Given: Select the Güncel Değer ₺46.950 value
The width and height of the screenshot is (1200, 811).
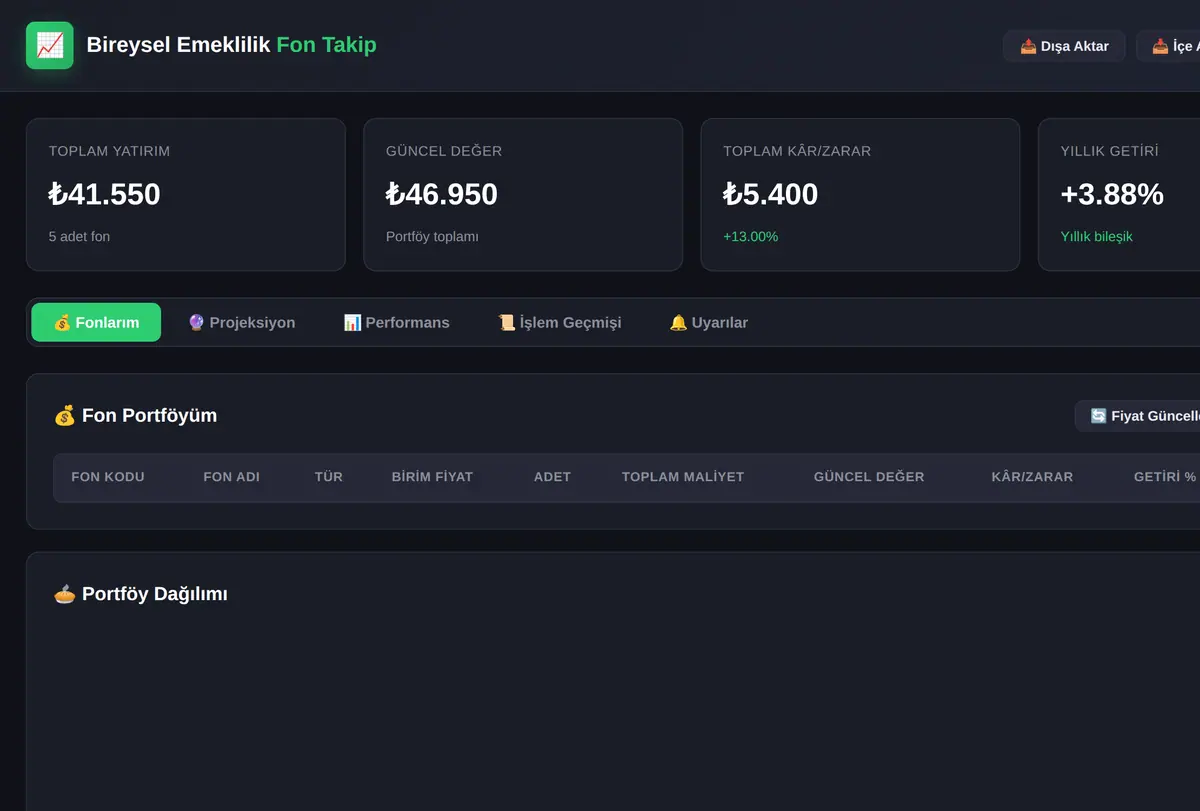Looking at the screenshot, I should coord(442,194).
